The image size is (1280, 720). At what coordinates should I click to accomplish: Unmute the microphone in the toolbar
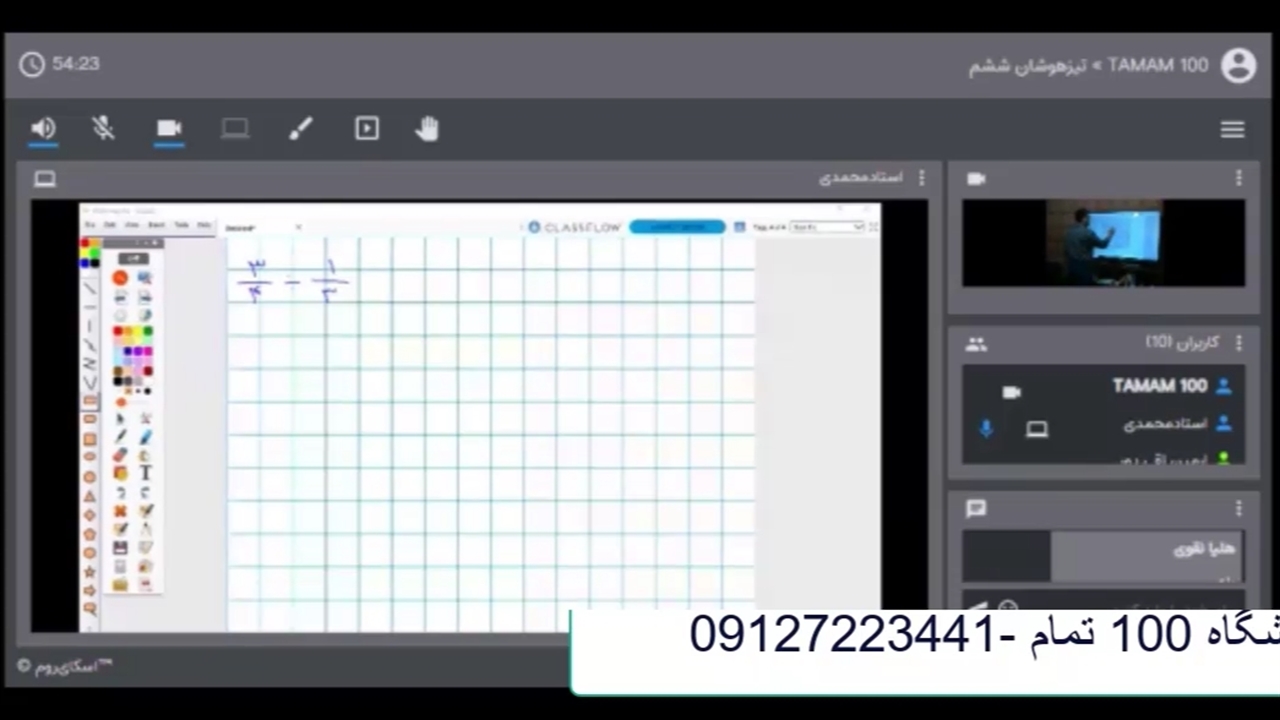pos(103,129)
